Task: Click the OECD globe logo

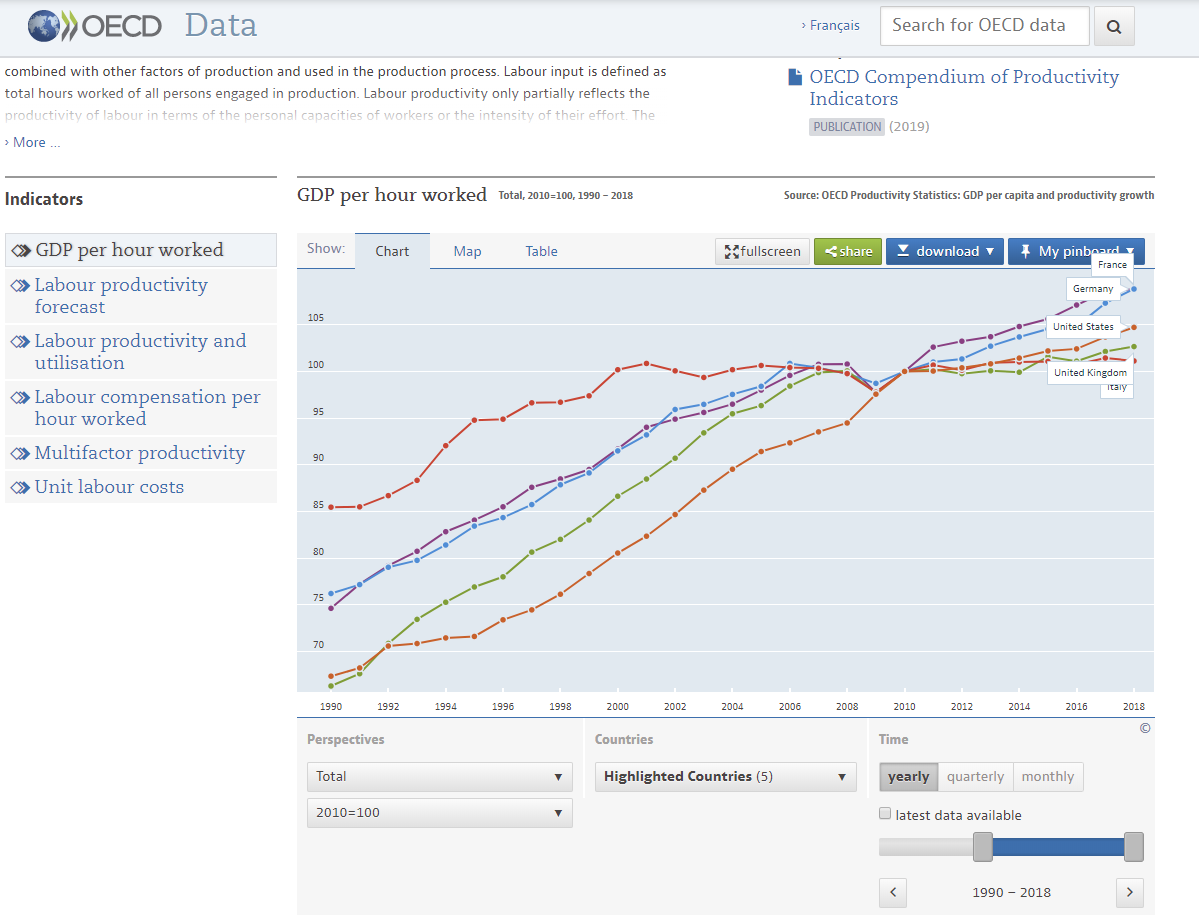Action: coord(44,25)
